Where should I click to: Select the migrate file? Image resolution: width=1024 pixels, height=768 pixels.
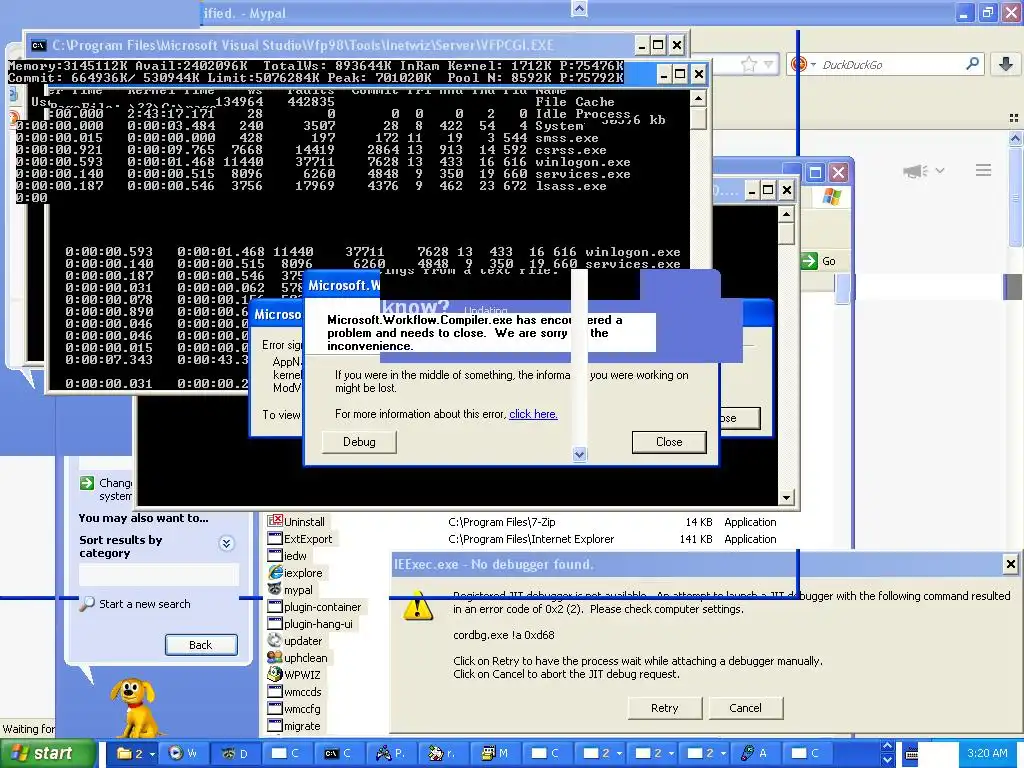click(x=302, y=726)
